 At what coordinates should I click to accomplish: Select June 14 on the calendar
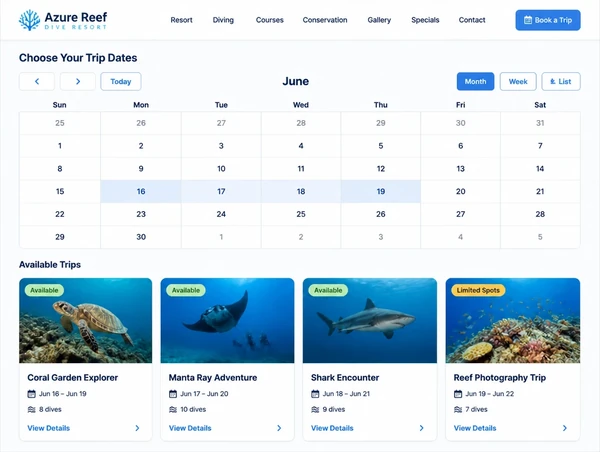coord(540,169)
